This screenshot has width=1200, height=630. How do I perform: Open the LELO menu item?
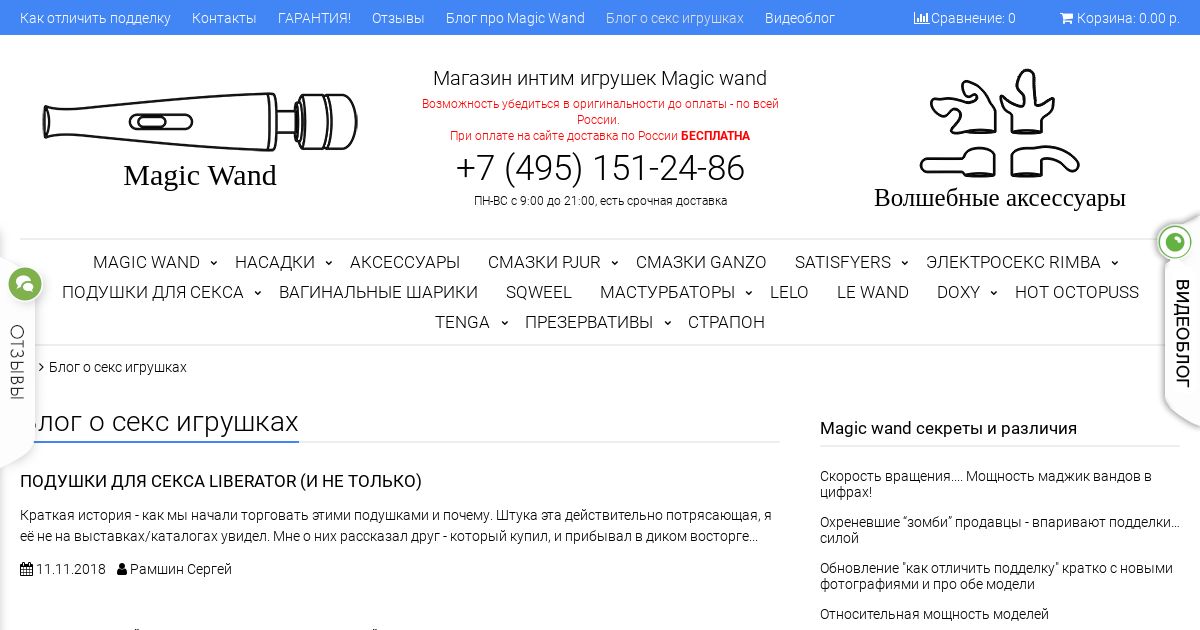pos(789,292)
